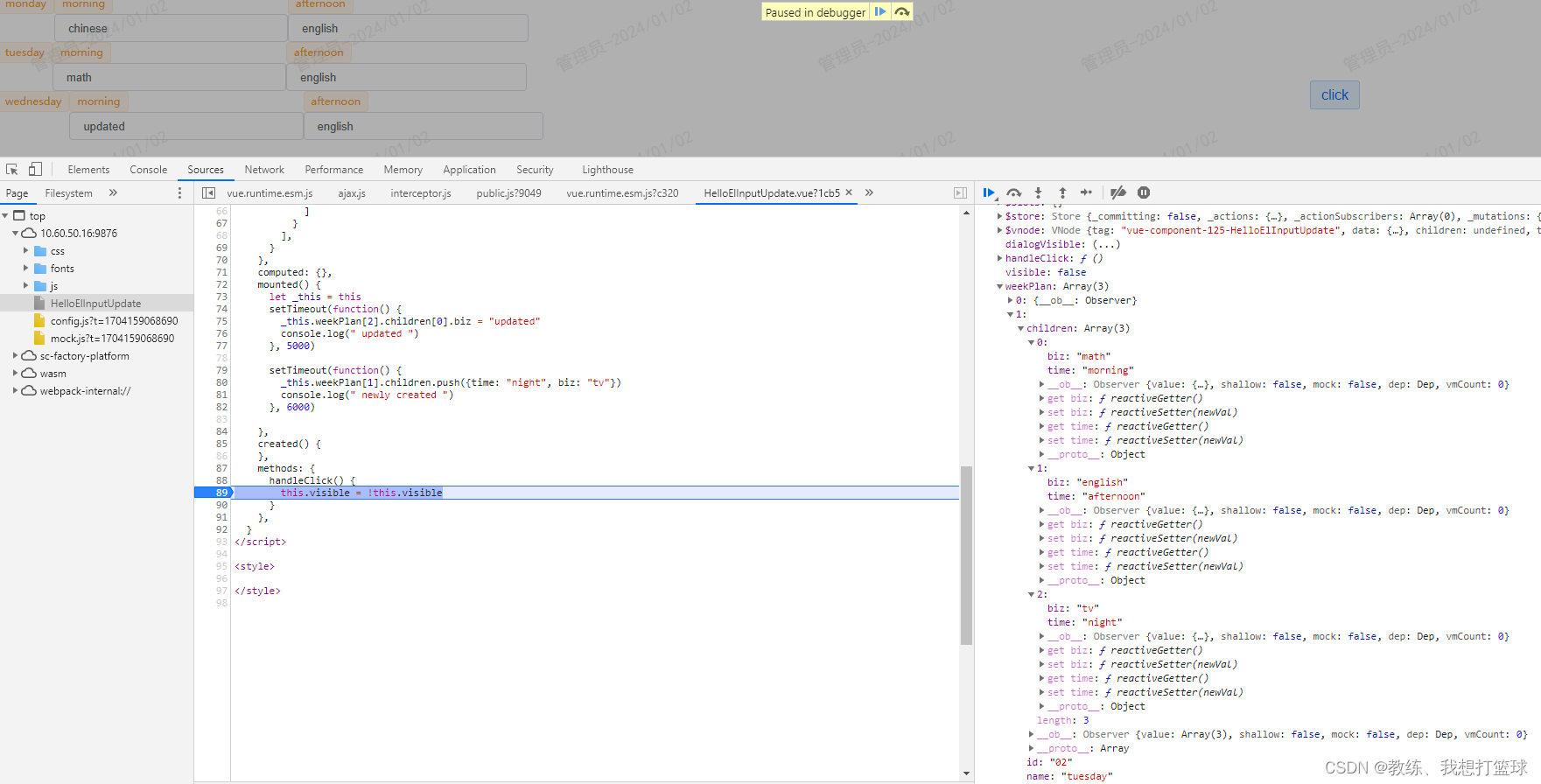Expand the css folder
Image resolution: width=1541 pixels, height=784 pixels.
tap(25, 251)
